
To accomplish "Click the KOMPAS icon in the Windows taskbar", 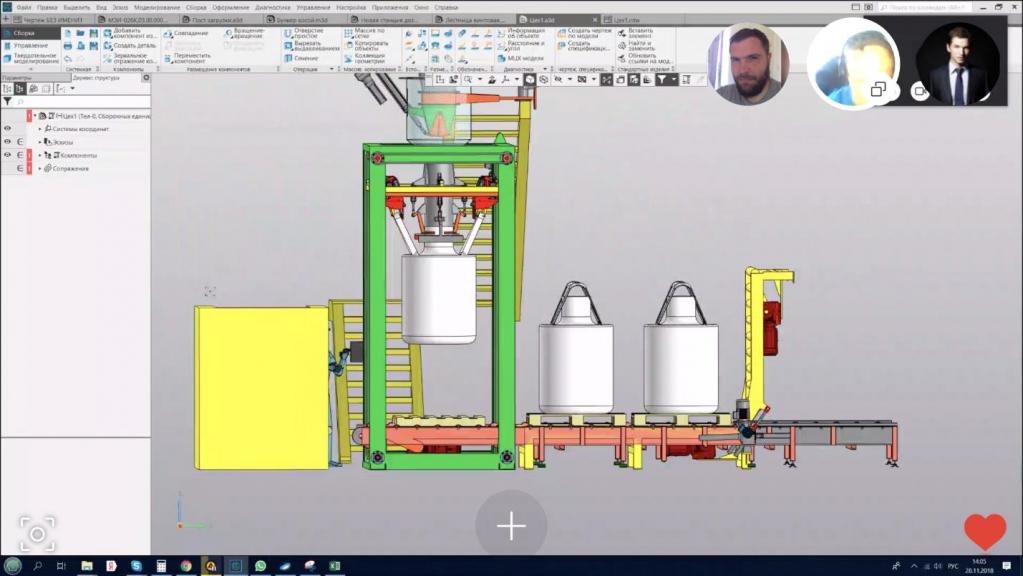I will click(x=236, y=566).
